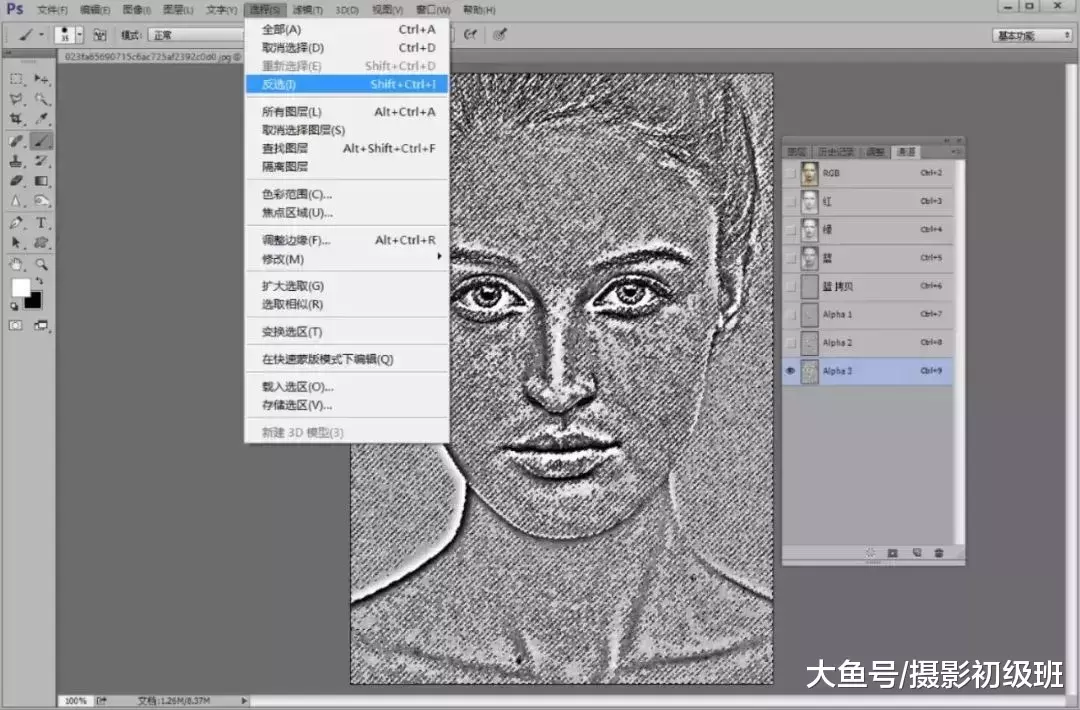
Task: Open the 文件(F) menu
Action: click(52, 10)
